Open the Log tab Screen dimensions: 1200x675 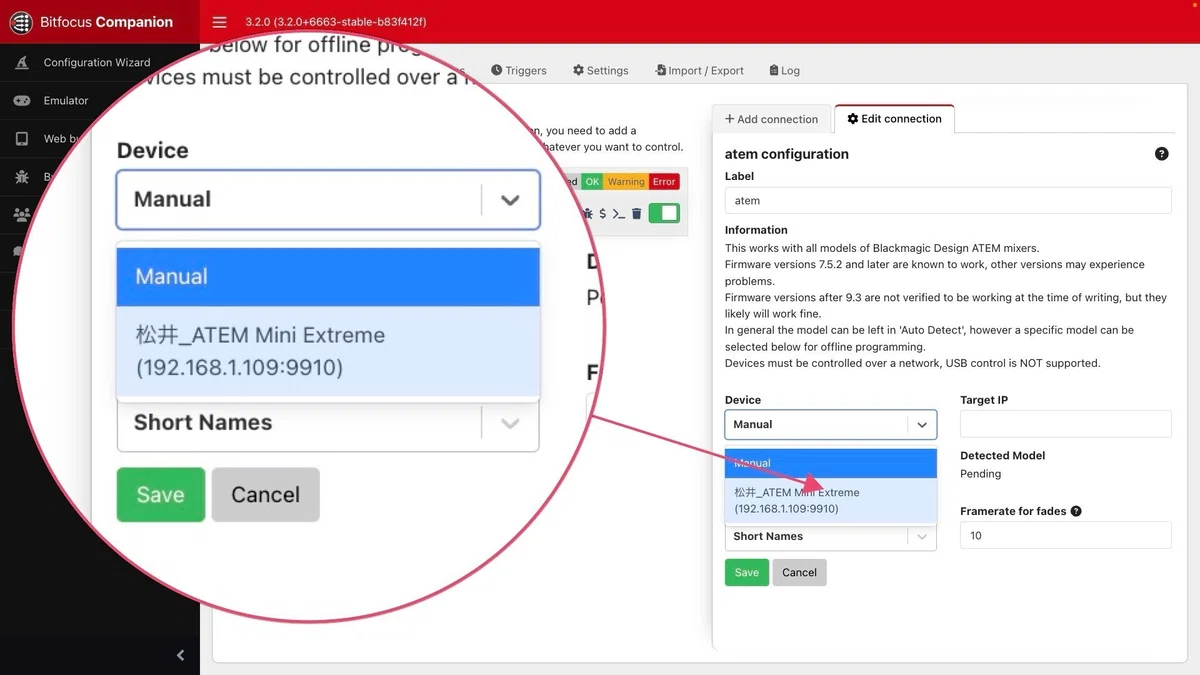click(x=784, y=71)
